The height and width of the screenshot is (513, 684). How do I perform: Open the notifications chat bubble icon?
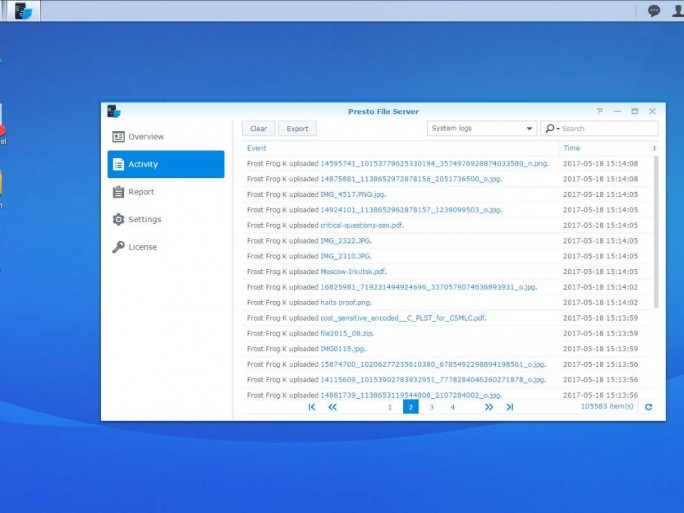click(653, 10)
